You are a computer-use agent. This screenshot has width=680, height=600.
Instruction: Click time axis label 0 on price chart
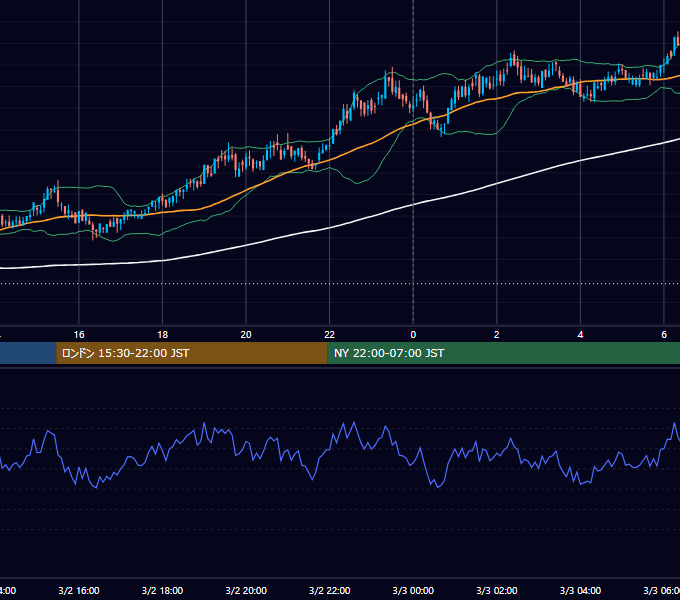point(413,334)
